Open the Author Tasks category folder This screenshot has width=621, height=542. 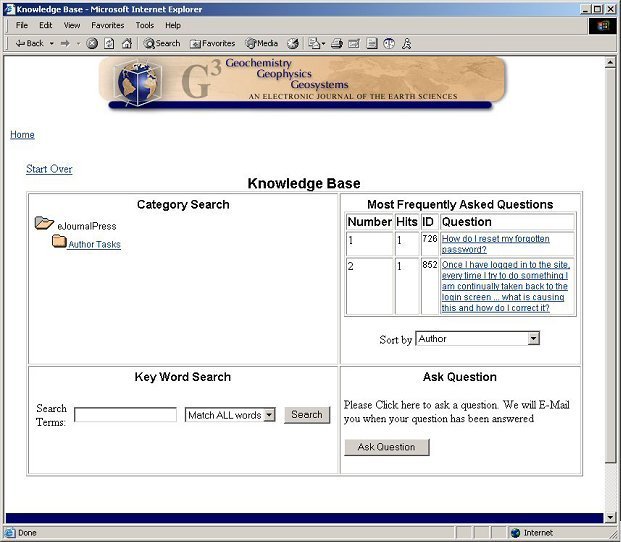pos(94,244)
